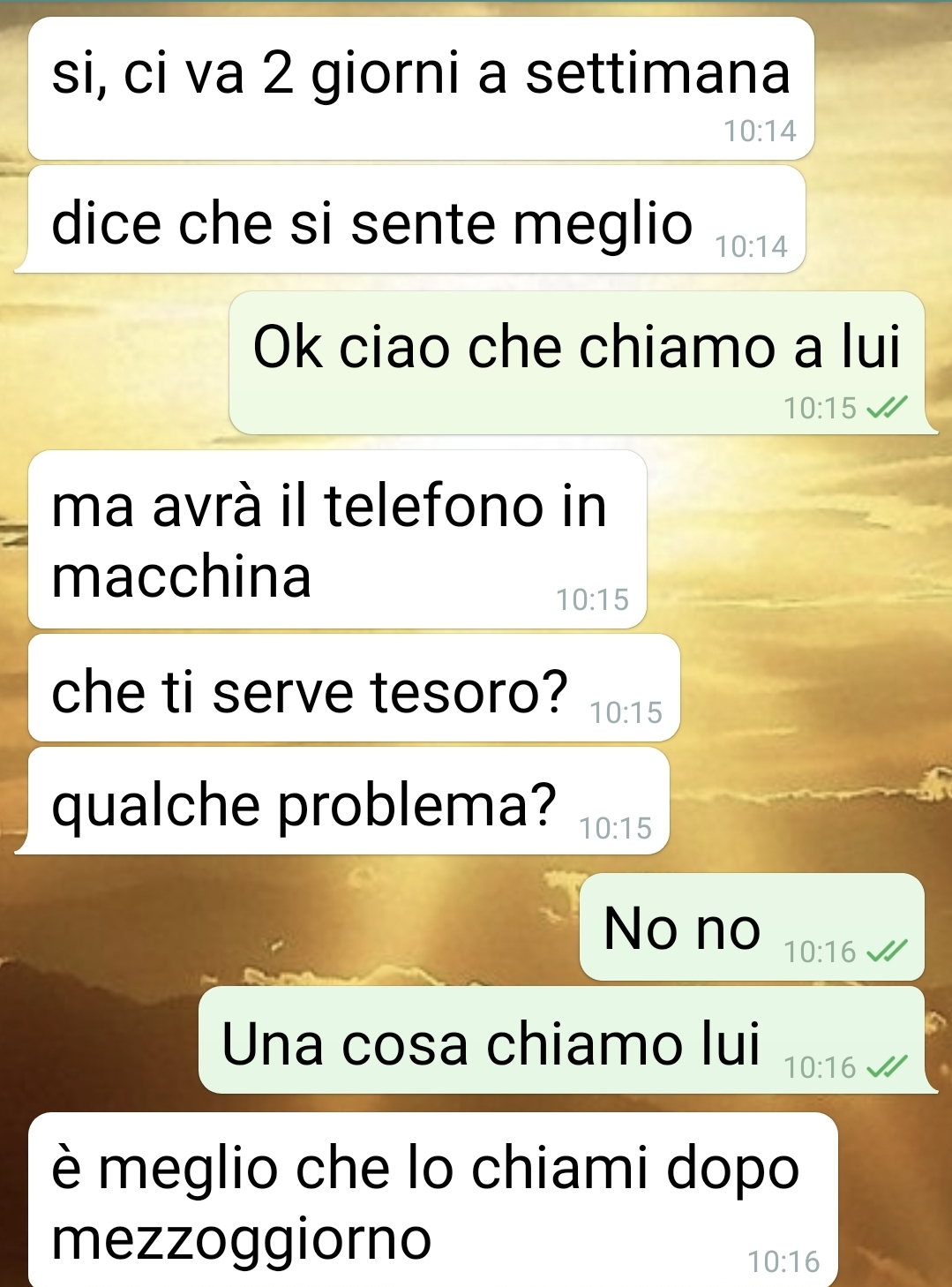Select the message 'si, ci va 2 giorni a settimana'
Image resolution: width=952 pixels, height=1287 pixels.
(421, 88)
